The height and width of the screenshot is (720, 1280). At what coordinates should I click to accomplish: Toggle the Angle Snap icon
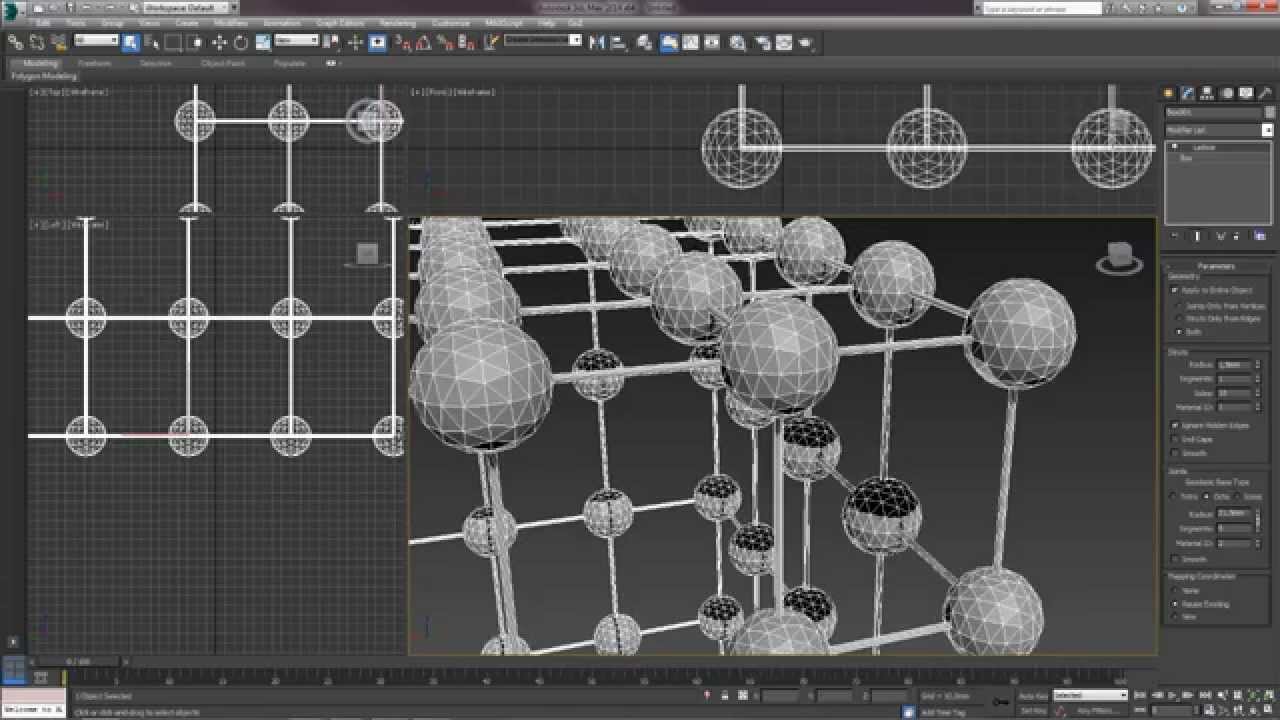coord(424,42)
